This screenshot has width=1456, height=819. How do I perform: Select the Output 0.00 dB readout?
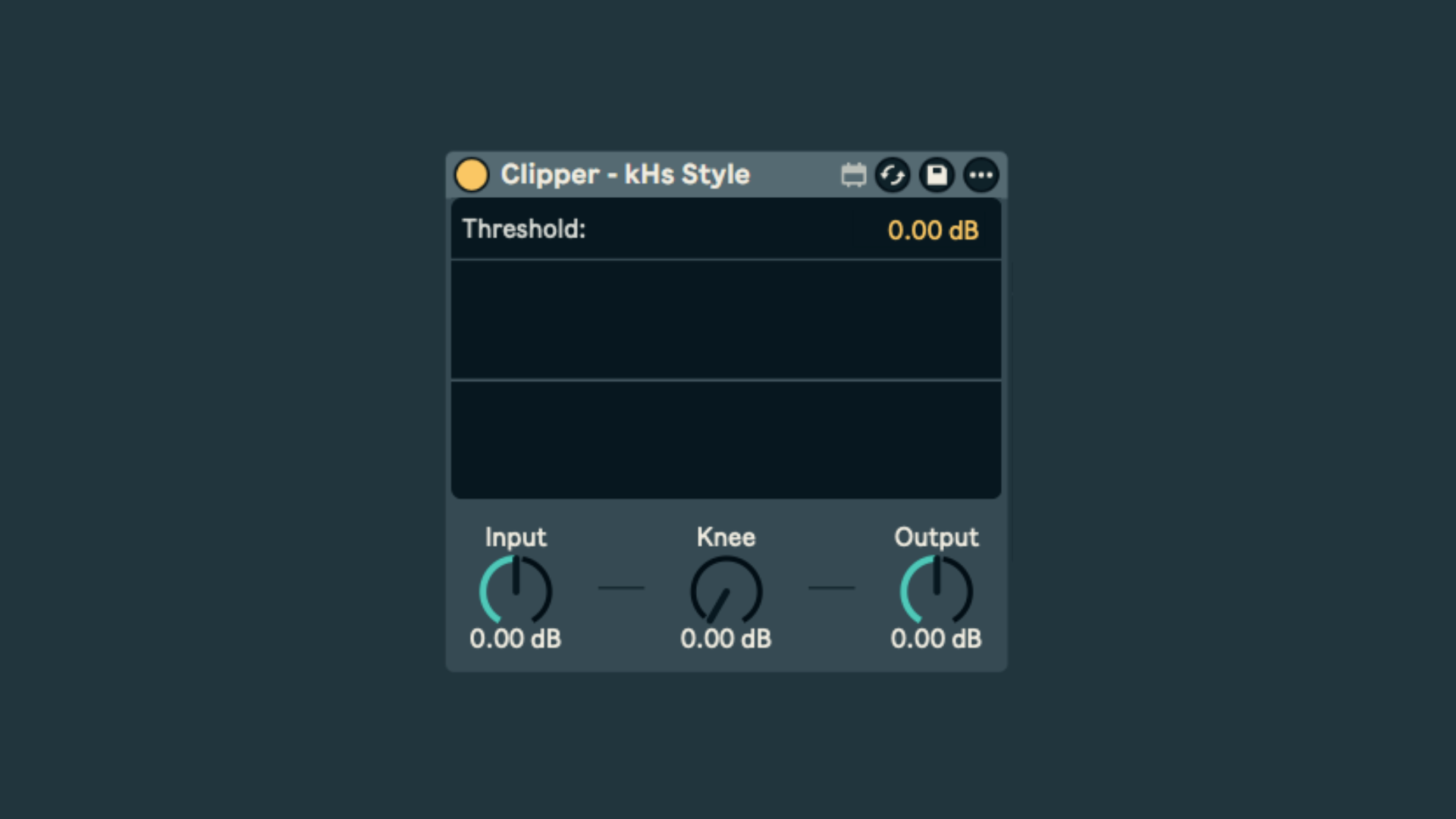(936, 639)
